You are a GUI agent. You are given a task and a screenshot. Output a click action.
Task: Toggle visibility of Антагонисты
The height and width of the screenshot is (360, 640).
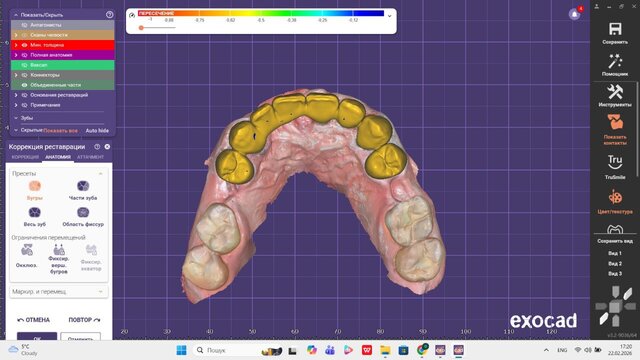24,25
